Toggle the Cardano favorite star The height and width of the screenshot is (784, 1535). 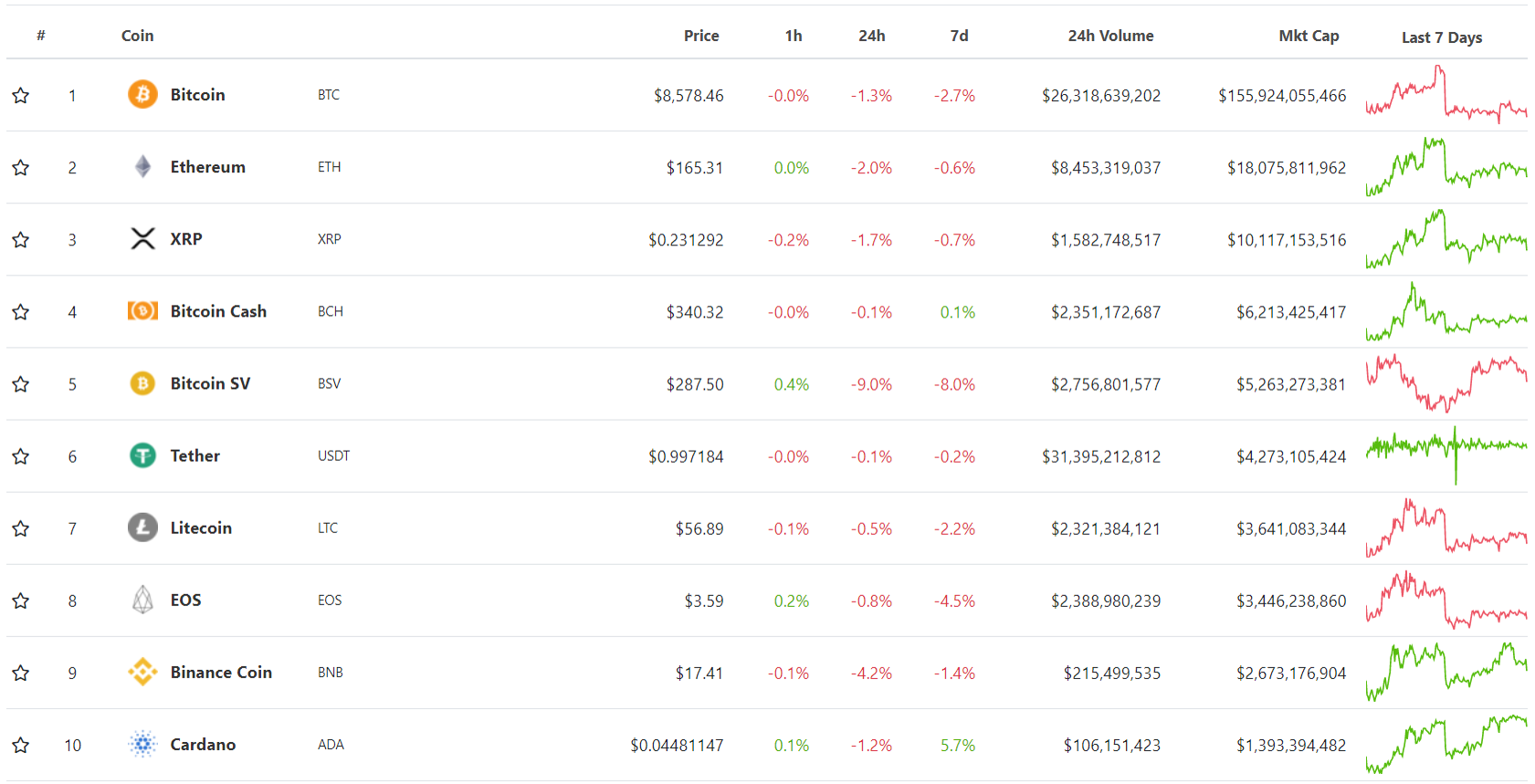click(x=21, y=745)
